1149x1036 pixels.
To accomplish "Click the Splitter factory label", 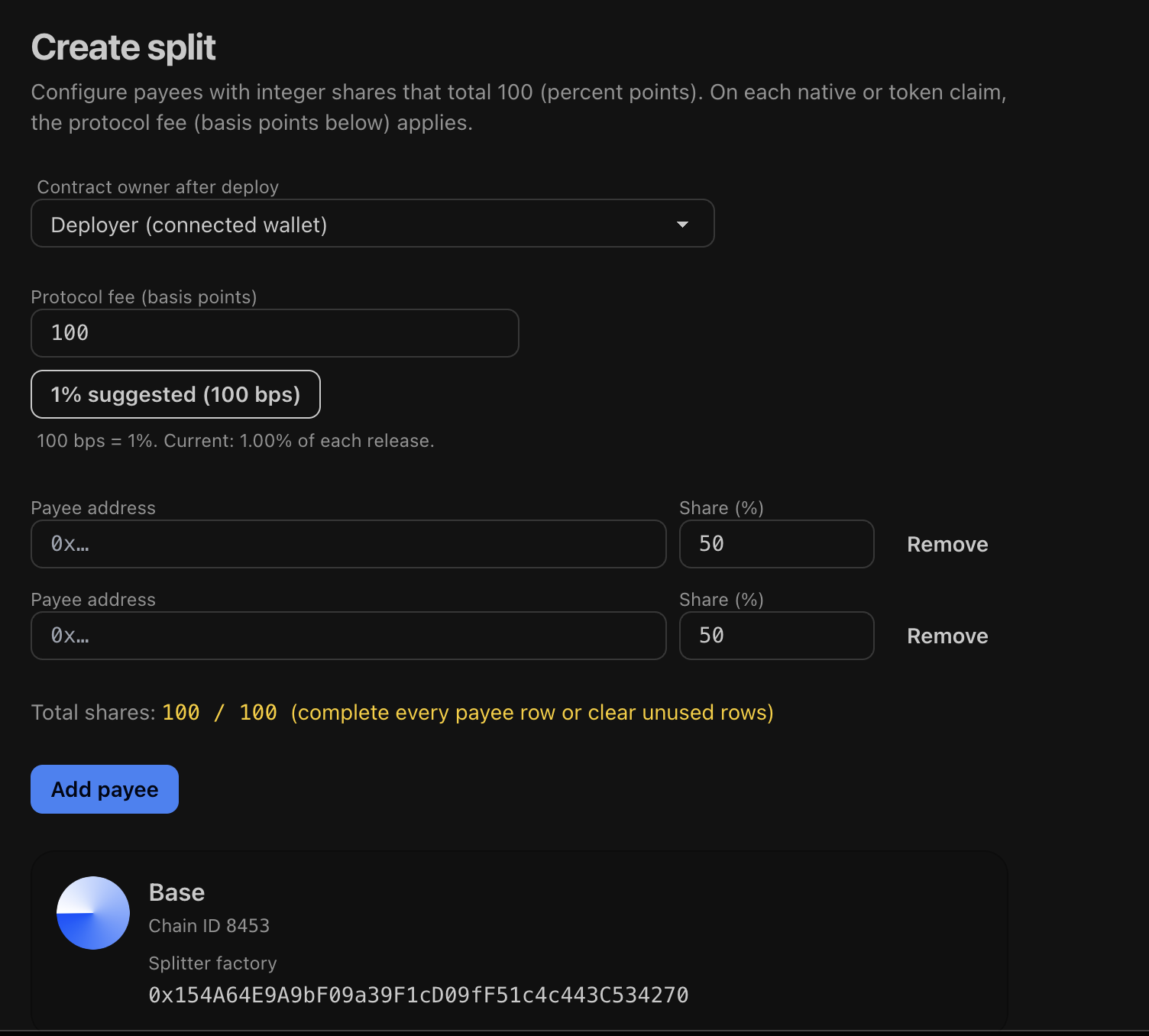I will (212, 963).
